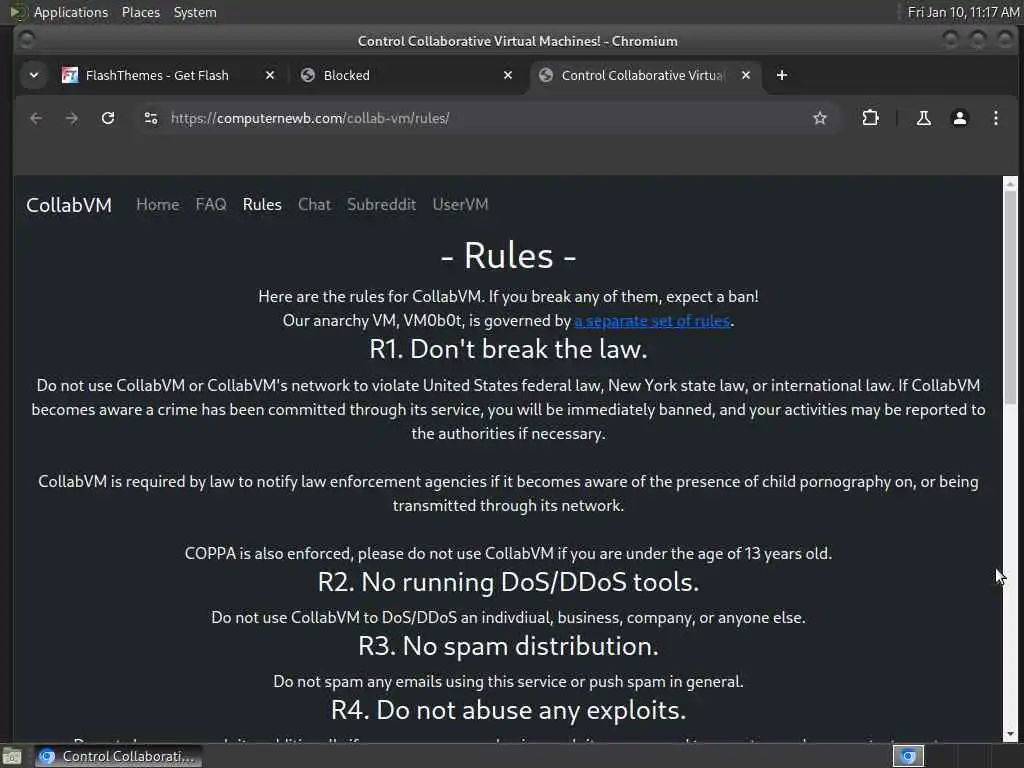Image resolution: width=1024 pixels, height=768 pixels.
Task: Click the browser forward arrow
Action: pyautogui.click(x=72, y=118)
